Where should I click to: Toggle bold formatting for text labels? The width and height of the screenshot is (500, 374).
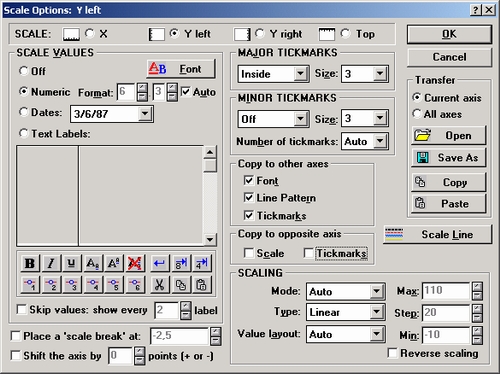tap(30, 263)
